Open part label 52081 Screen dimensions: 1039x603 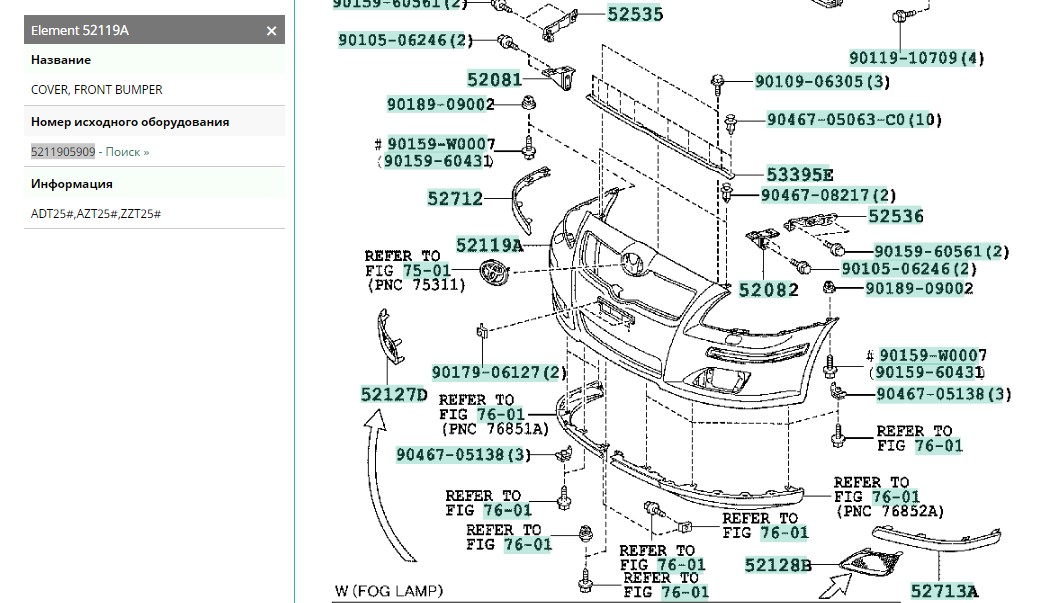tap(494, 79)
